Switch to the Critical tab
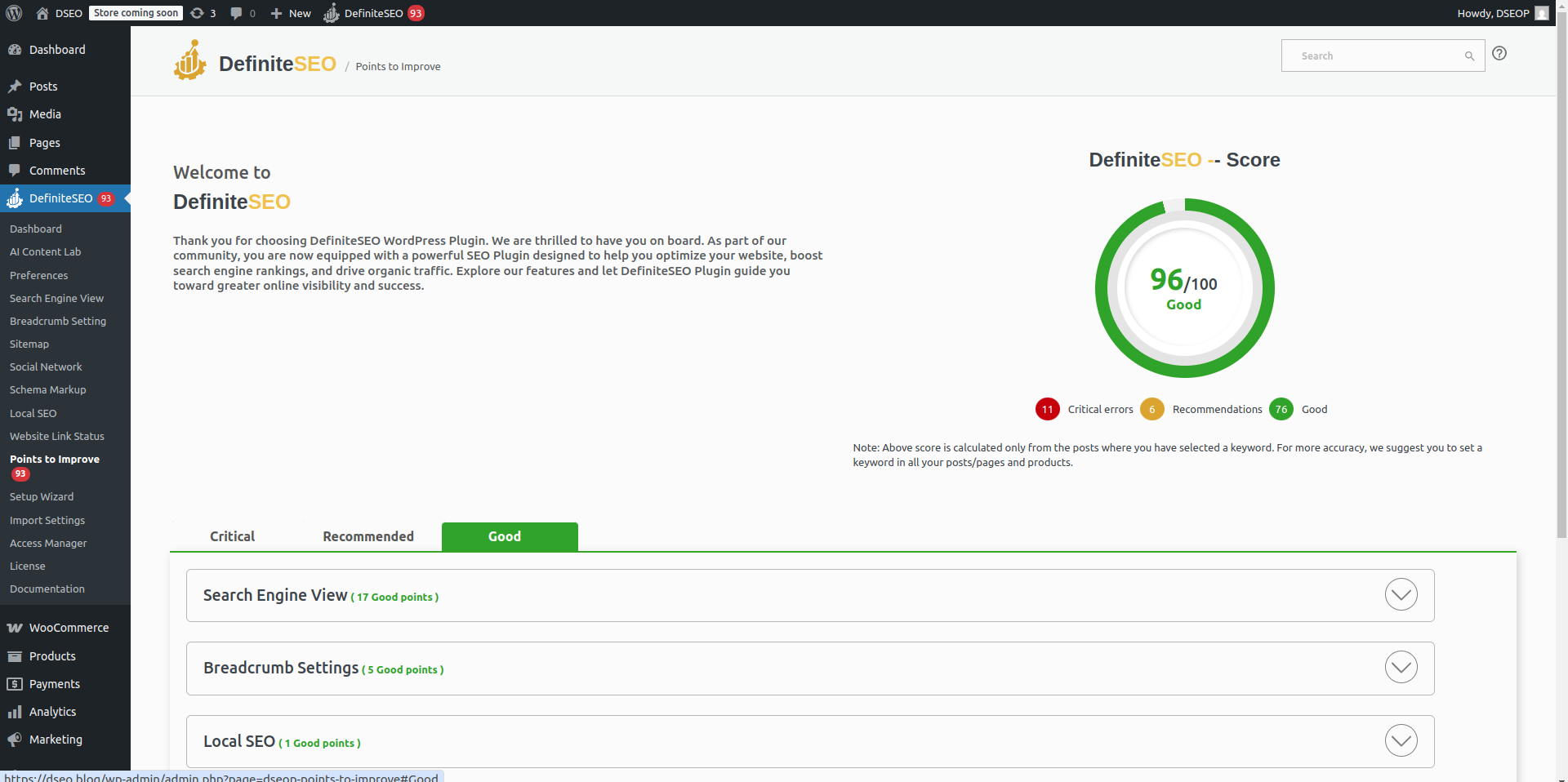Image resolution: width=1568 pixels, height=782 pixels. pos(233,536)
